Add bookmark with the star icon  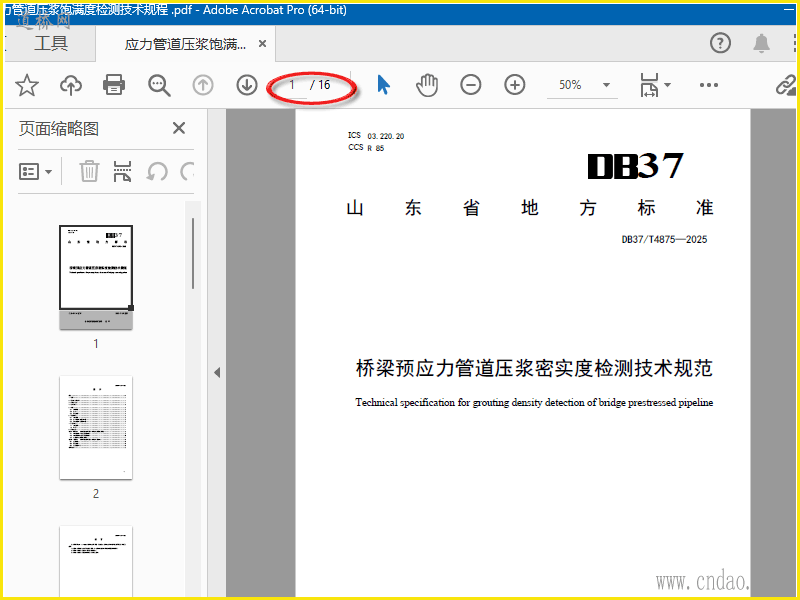click(27, 85)
